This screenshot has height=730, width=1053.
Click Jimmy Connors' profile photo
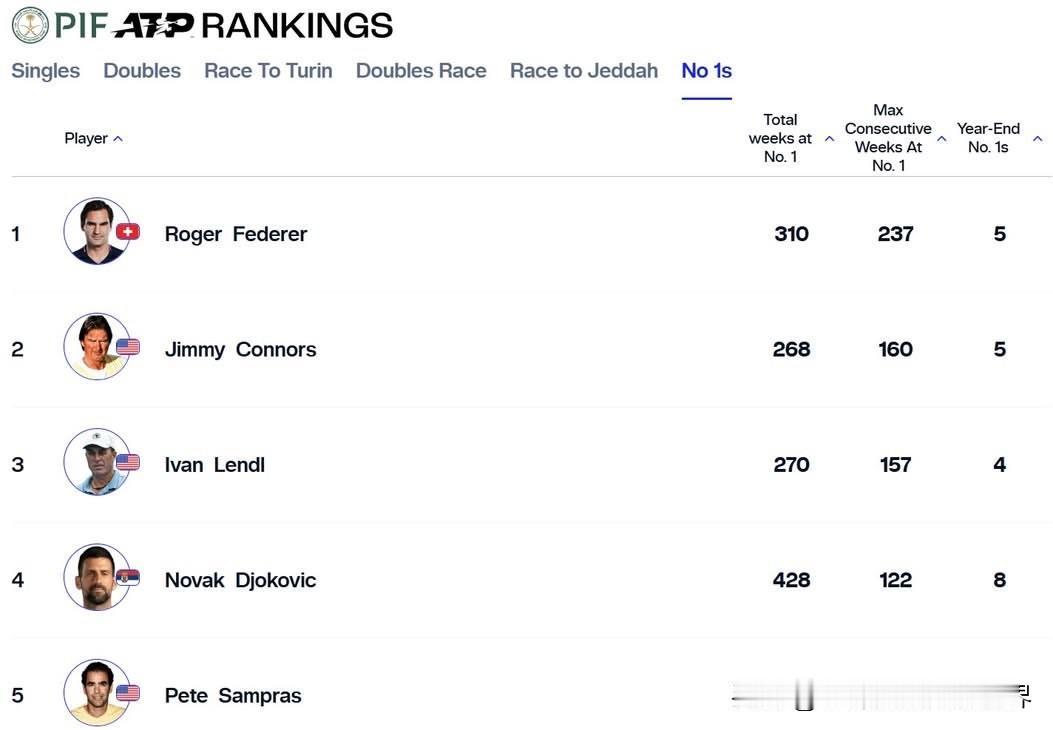click(x=96, y=347)
